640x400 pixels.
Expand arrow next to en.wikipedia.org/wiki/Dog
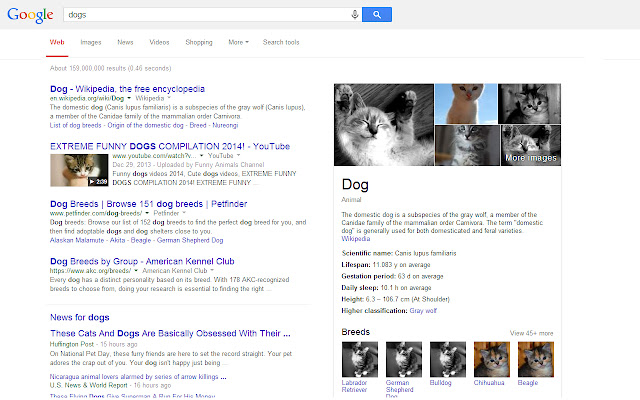129,98
